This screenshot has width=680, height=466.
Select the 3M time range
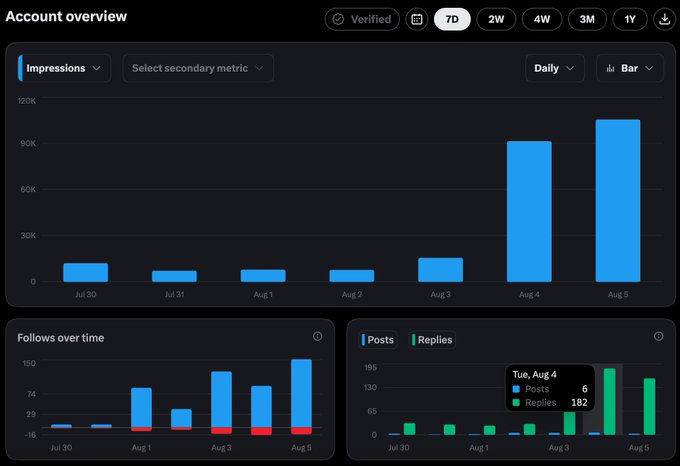point(587,19)
